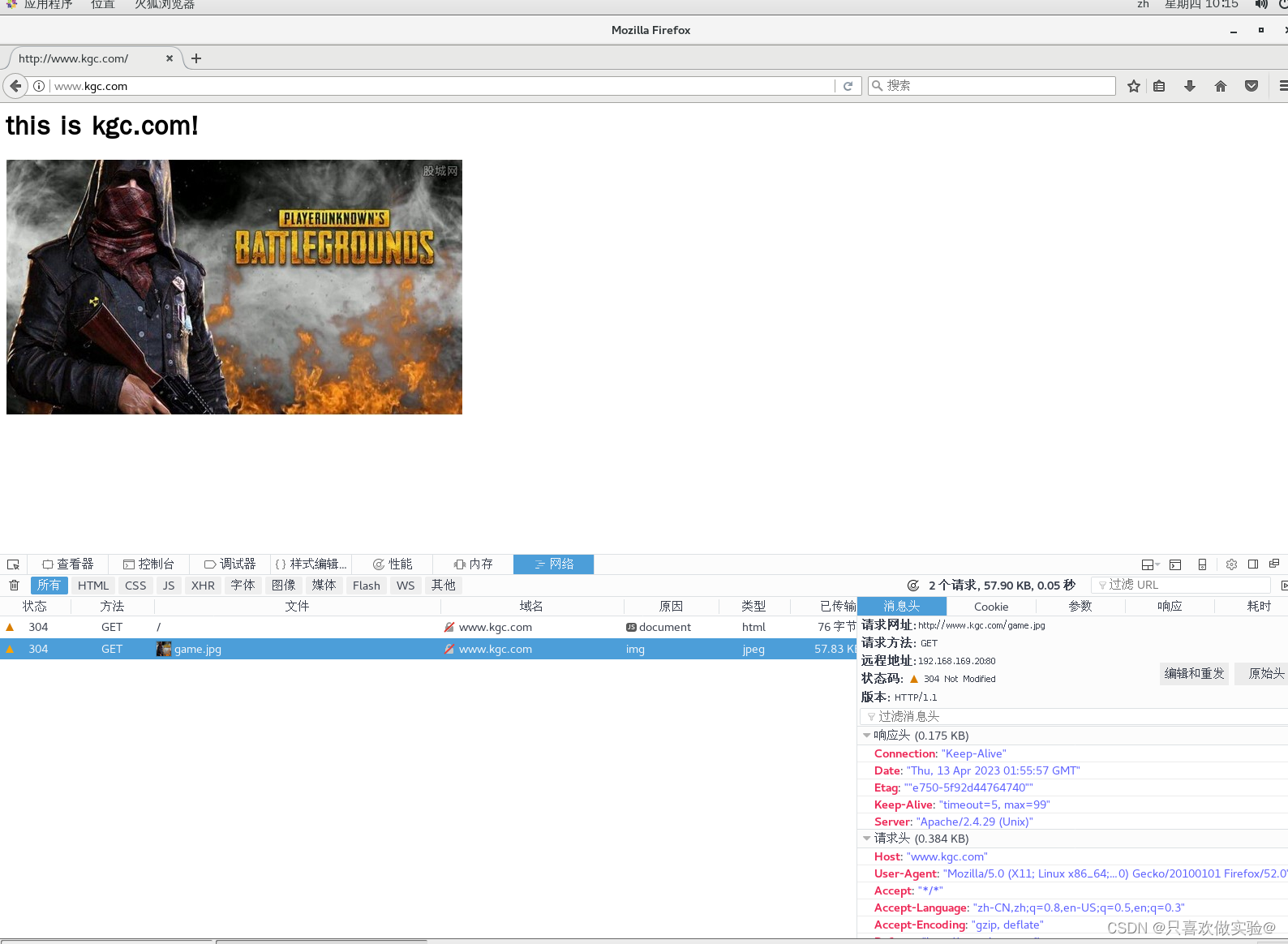Toggle the WS websocket filter
The width and height of the screenshot is (1288, 944).
[406, 586]
